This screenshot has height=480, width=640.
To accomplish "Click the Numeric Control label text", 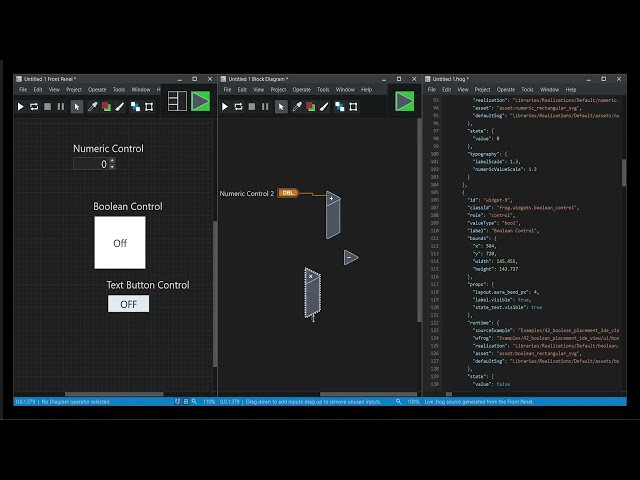I will click(x=108, y=149).
